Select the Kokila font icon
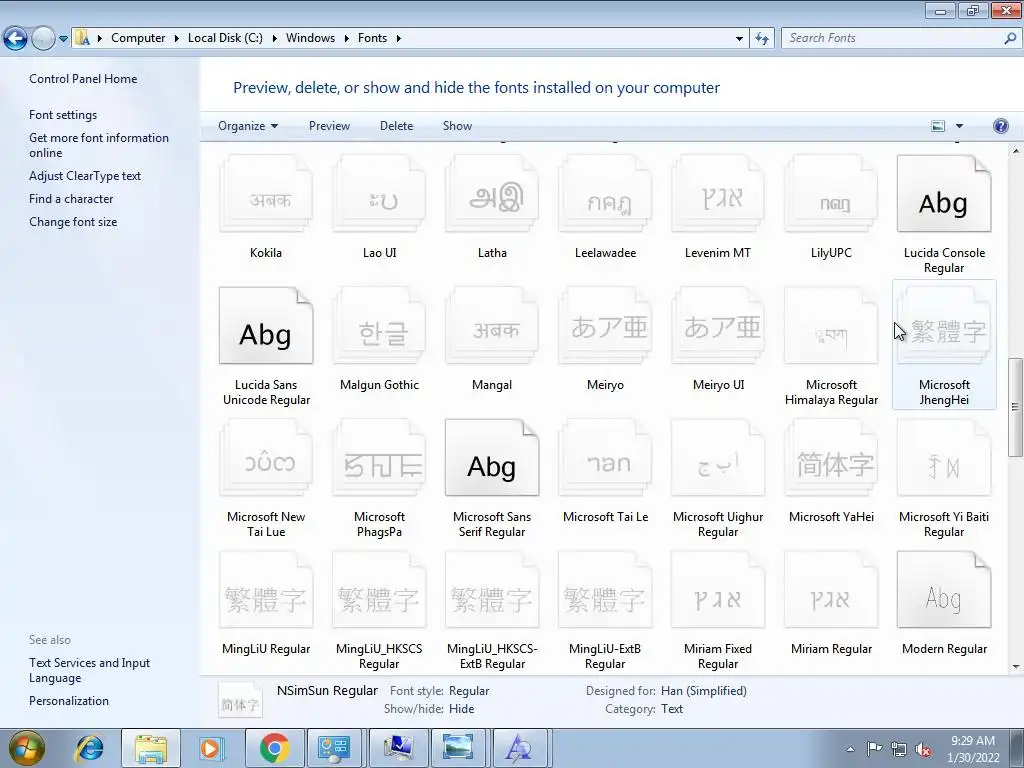This screenshot has width=1024, height=768. click(x=266, y=194)
